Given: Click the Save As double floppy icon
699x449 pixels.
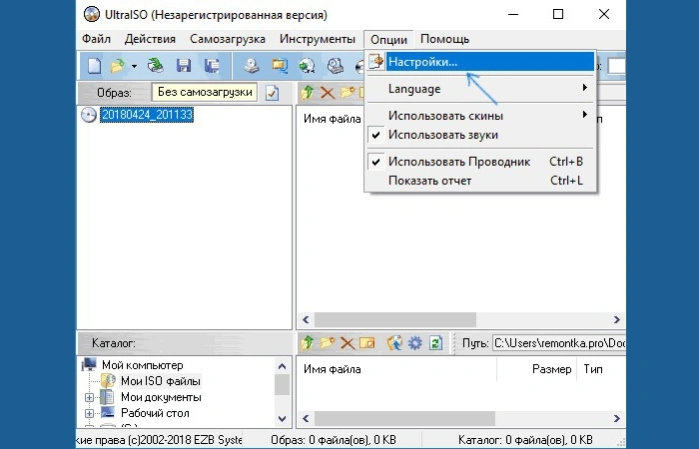Looking at the screenshot, I should coord(212,66).
